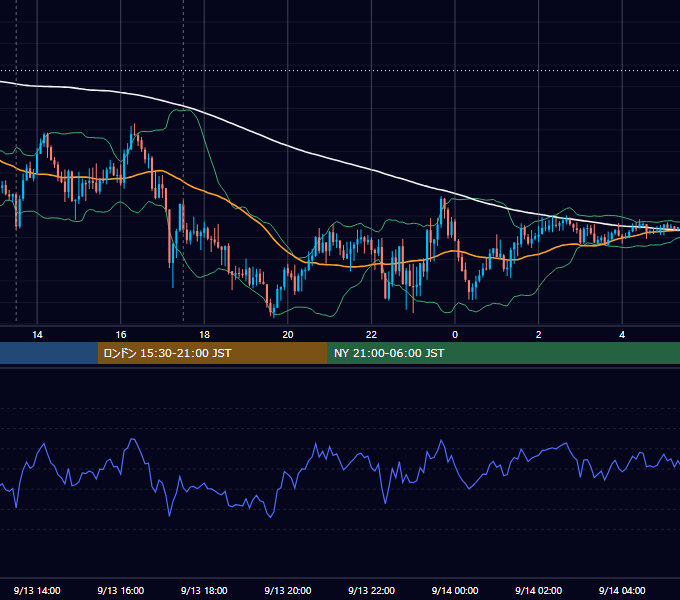Click the London session bar labeled ロンドン 15:30-21:00 JST
The image size is (680, 600).
[212, 353]
